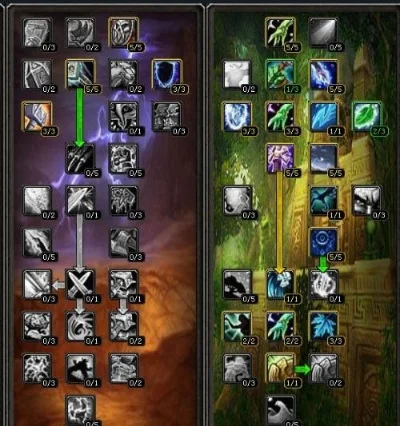
Task: Click the blue maple leaf talent showing 3/3
Action: click(323, 326)
